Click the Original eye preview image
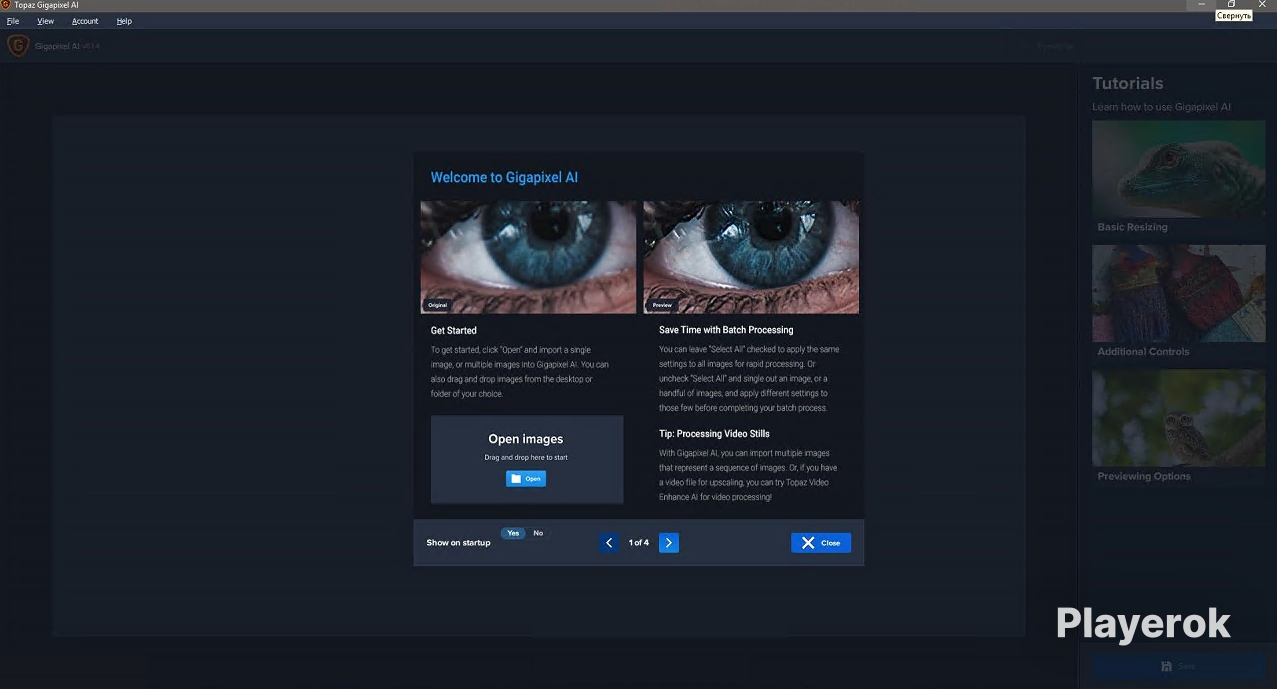The image size is (1277, 689). point(528,257)
